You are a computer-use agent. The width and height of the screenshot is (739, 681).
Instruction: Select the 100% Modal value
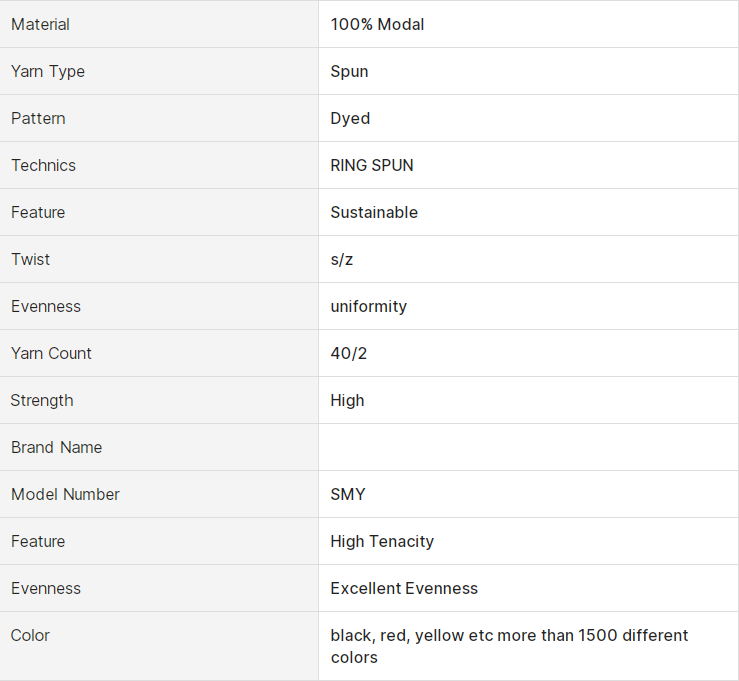point(377,24)
